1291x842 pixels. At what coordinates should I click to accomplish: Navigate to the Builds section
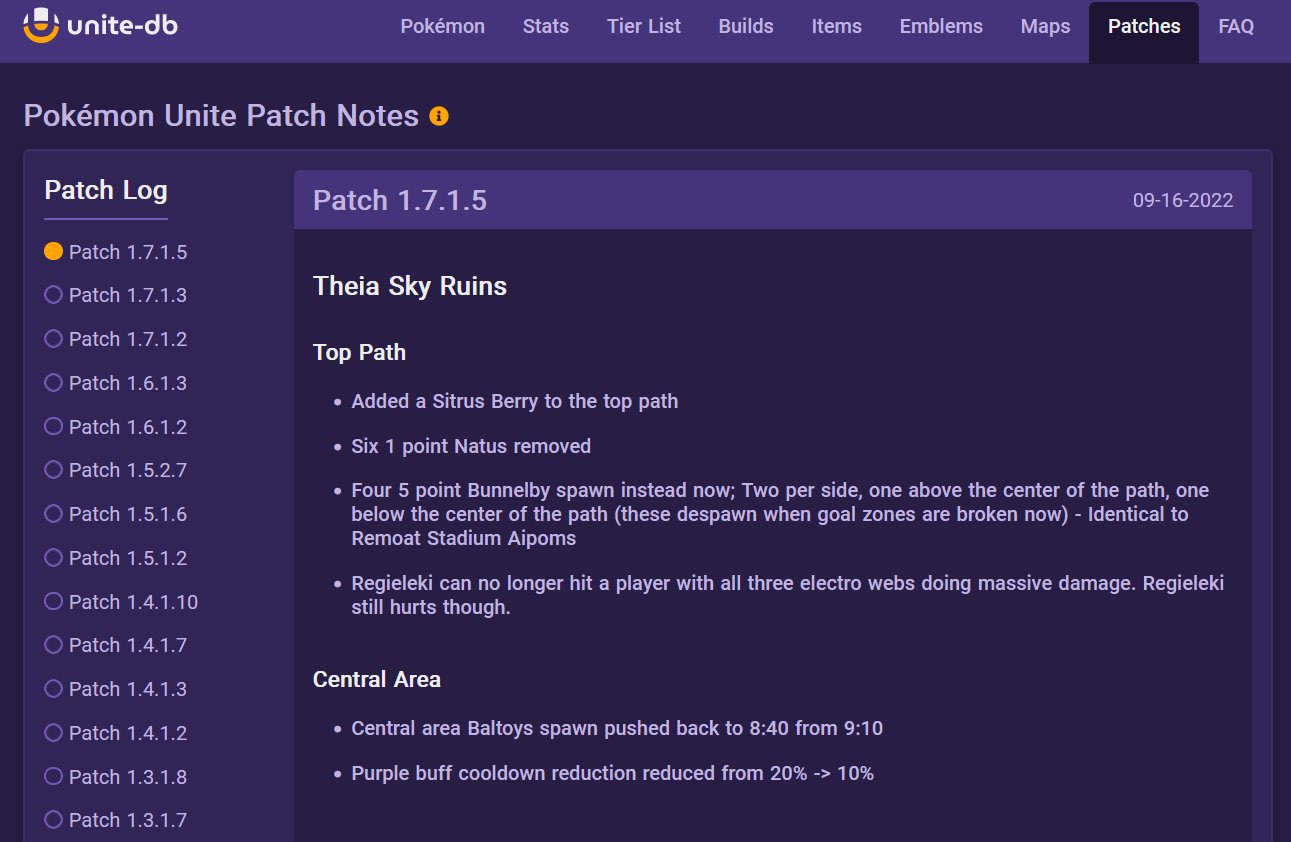746,27
